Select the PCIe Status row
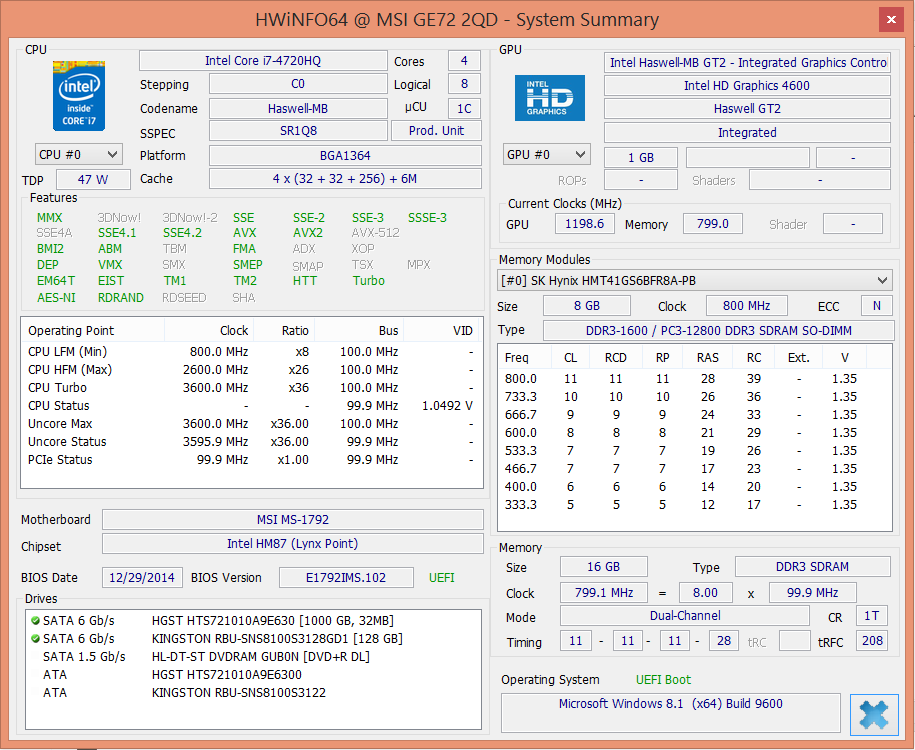Viewport: 915px width, 750px height. coord(252,460)
